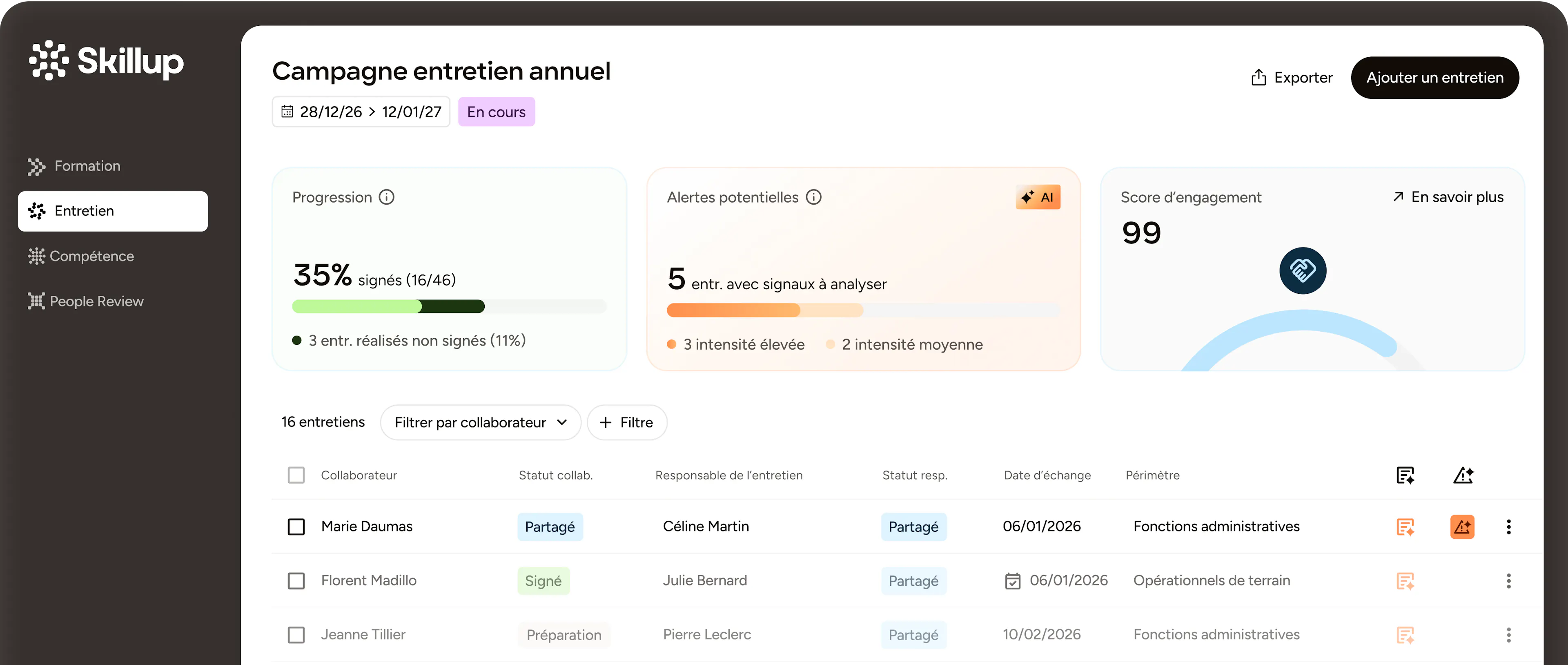This screenshot has height=665, width=1568.
Task: Click the People Review sidebar icon
Action: tap(36, 301)
